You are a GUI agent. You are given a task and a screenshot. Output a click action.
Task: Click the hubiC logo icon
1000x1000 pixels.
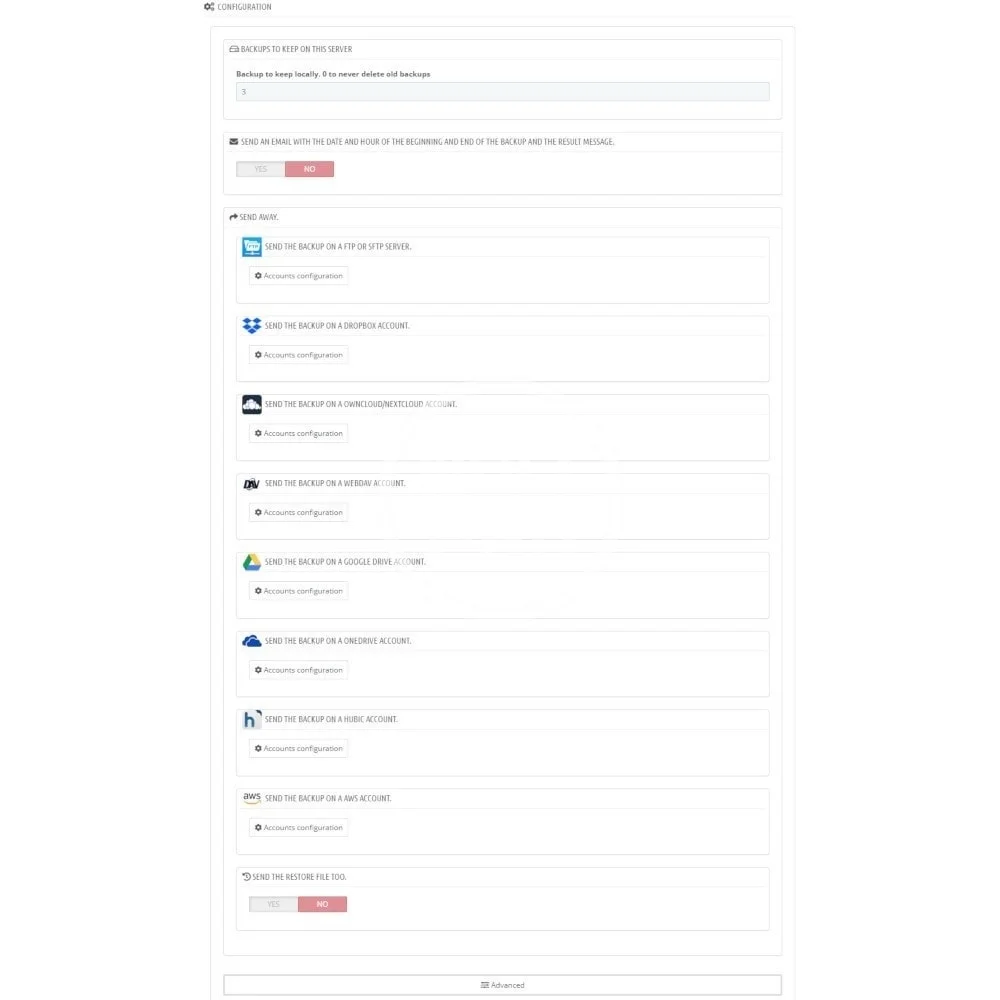pyautogui.click(x=252, y=719)
